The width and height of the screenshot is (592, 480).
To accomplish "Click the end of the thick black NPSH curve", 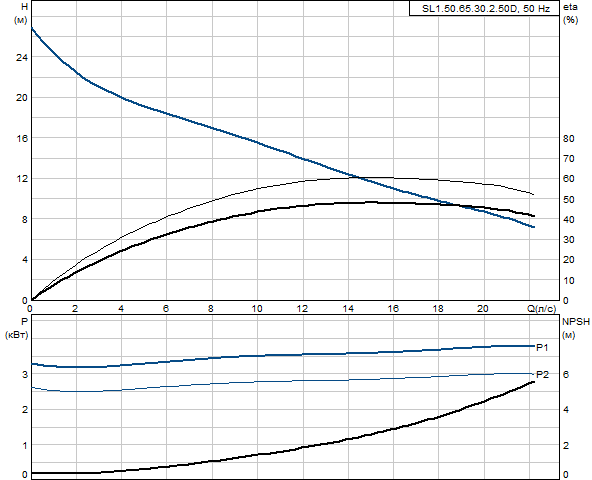I will pos(533,382).
